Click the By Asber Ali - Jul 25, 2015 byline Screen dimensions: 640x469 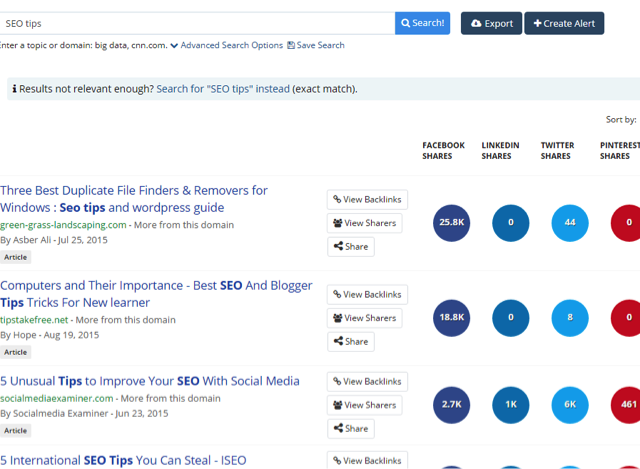[54, 240]
